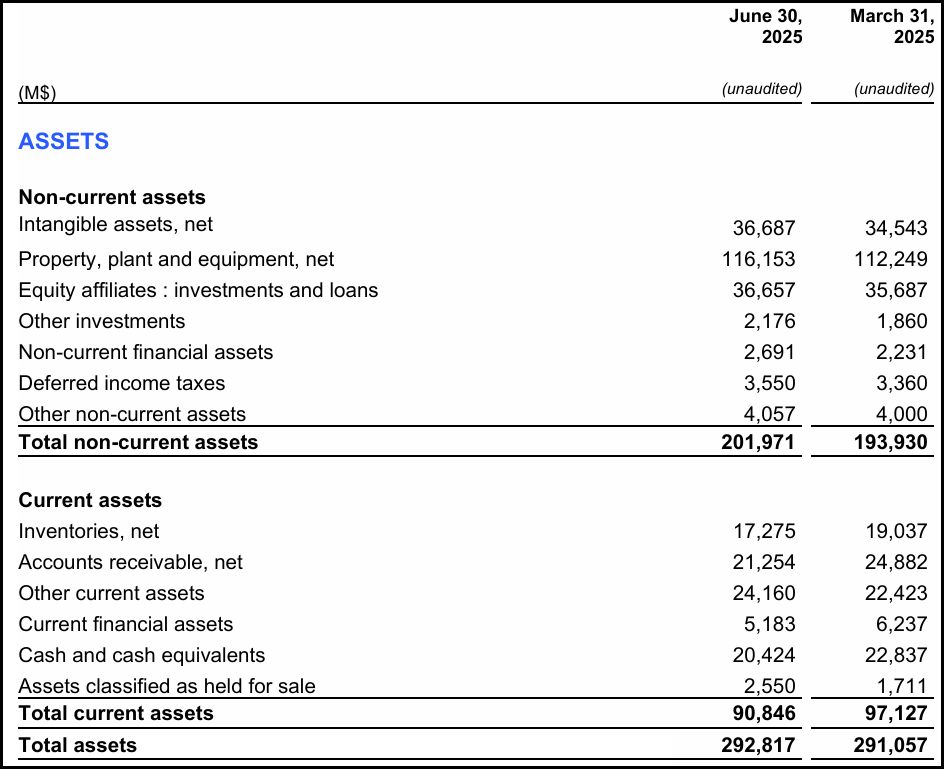Click the unaudited label under June column
This screenshot has height=769, width=944.
click(762, 89)
